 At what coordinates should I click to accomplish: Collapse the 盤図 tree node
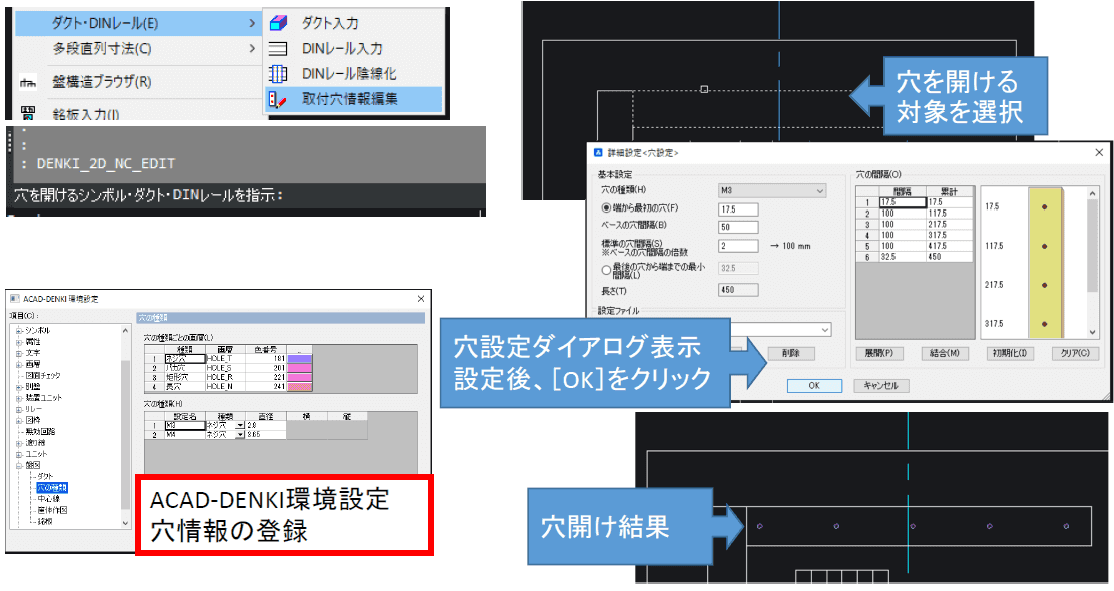(19, 465)
